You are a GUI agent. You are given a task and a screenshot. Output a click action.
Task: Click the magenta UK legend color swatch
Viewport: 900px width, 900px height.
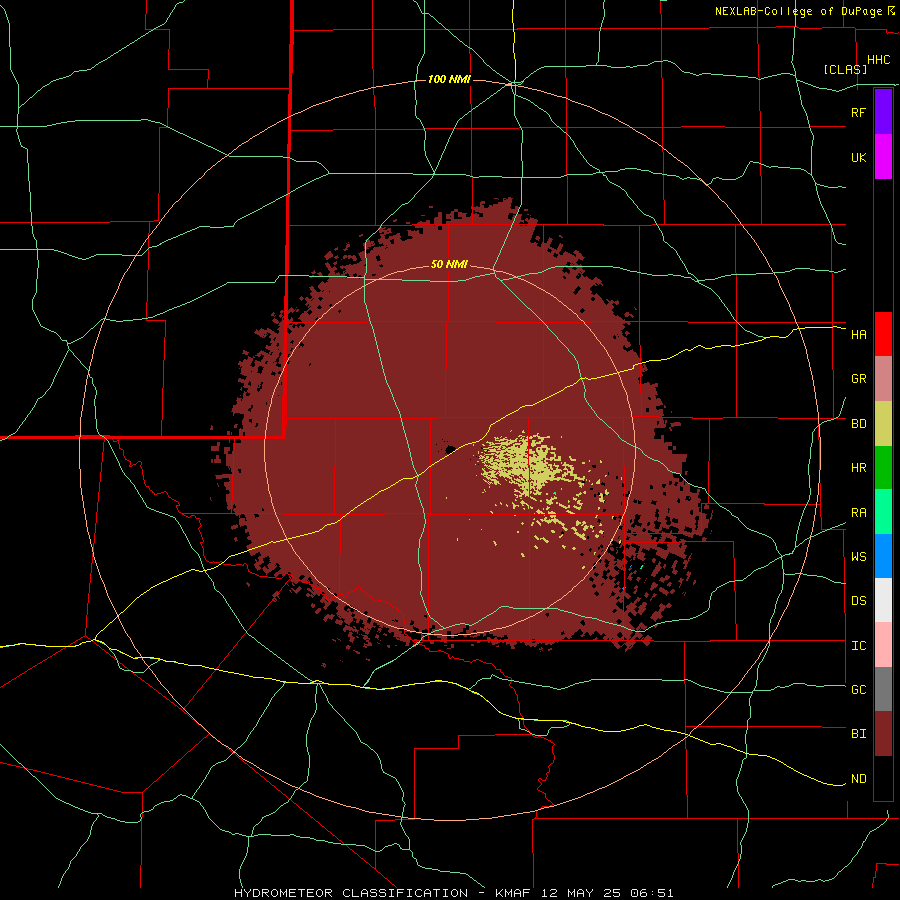pyautogui.click(x=883, y=157)
